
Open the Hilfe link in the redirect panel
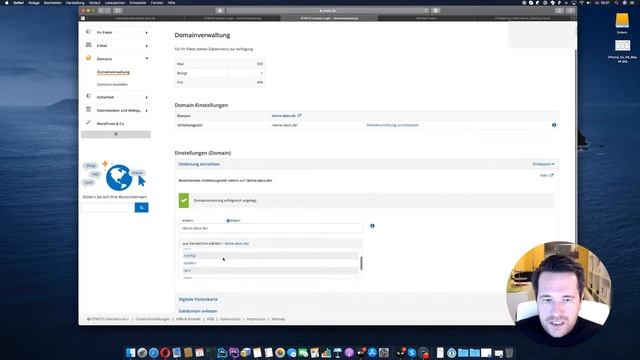[x=546, y=176]
